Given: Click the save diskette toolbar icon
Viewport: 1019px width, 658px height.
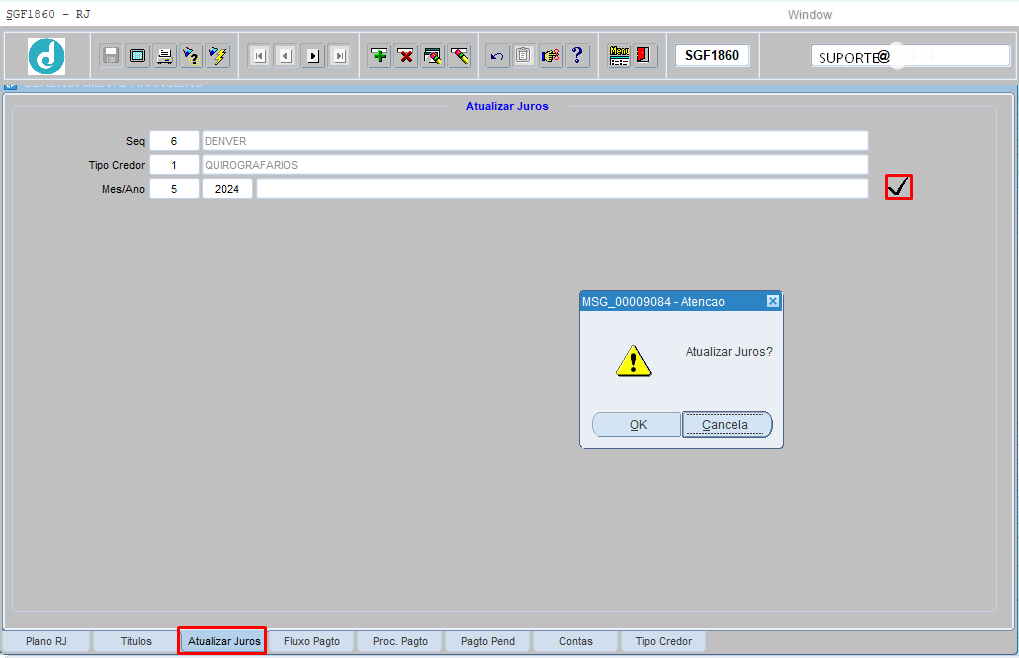Looking at the screenshot, I should 111,56.
